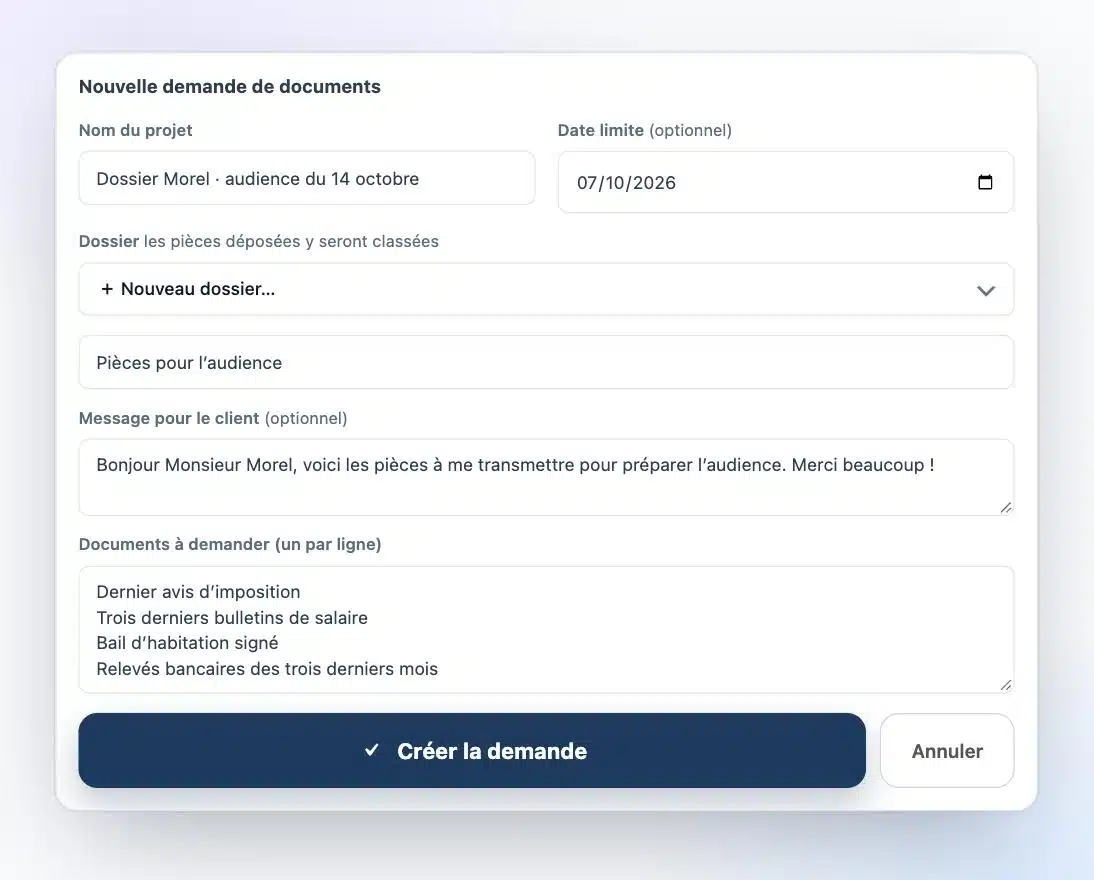Edit the Pièces pour l'audience folder name field
This screenshot has height=880, width=1094.
[x=546, y=362]
